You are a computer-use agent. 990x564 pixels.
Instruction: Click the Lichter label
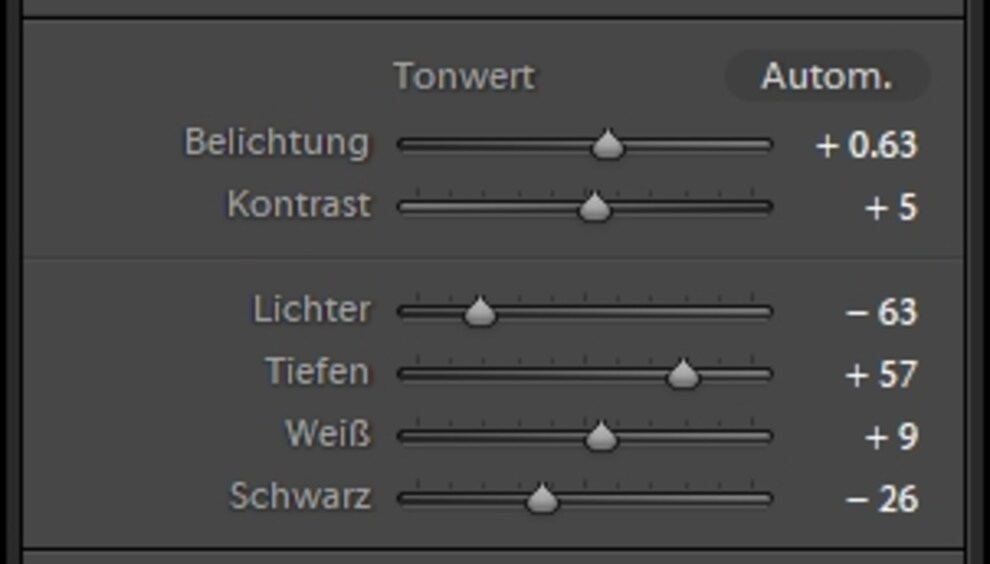click(x=312, y=309)
